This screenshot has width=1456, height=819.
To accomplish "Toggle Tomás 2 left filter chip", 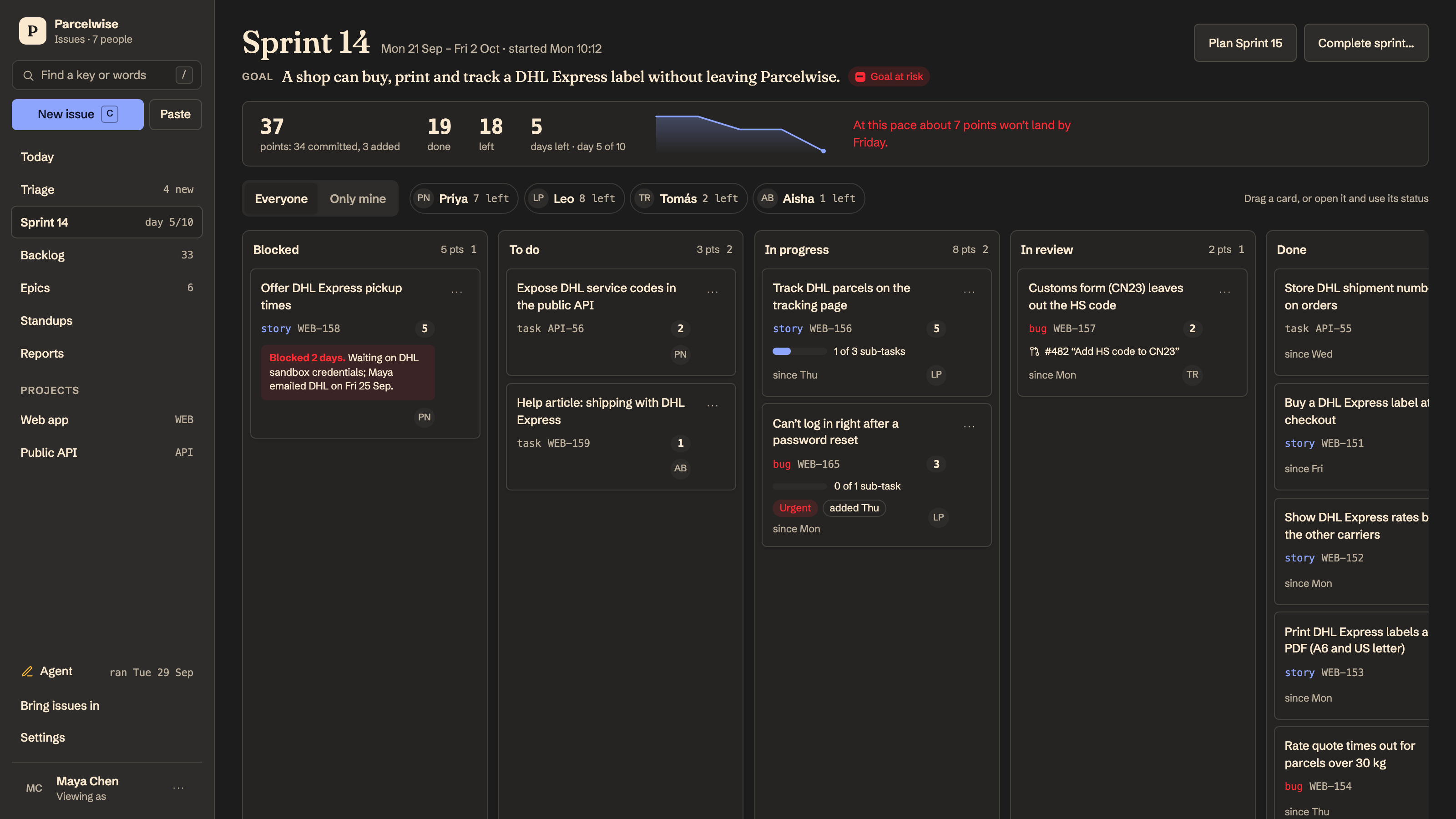I will [x=688, y=198].
